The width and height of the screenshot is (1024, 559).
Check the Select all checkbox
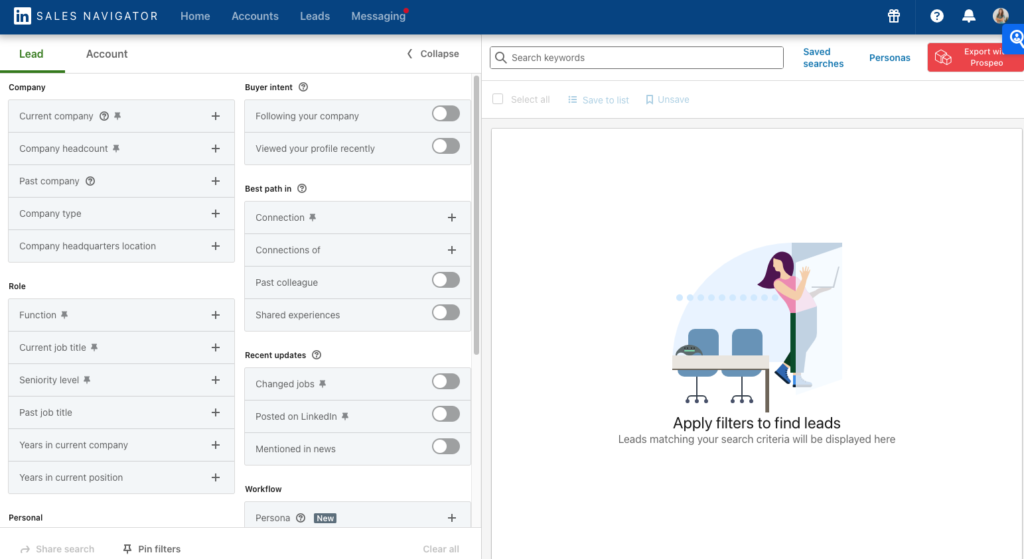coord(498,100)
